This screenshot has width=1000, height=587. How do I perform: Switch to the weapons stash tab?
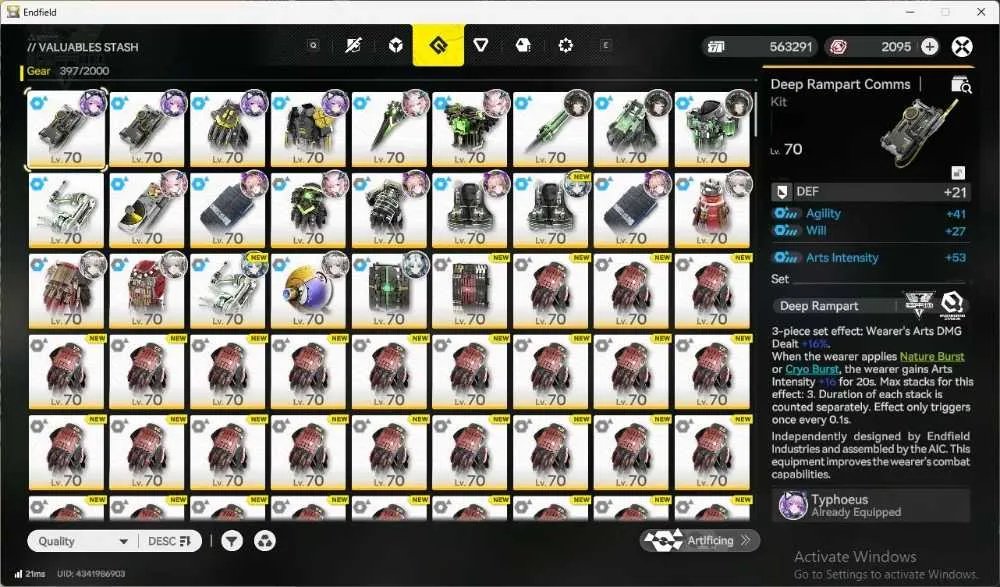click(353, 45)
